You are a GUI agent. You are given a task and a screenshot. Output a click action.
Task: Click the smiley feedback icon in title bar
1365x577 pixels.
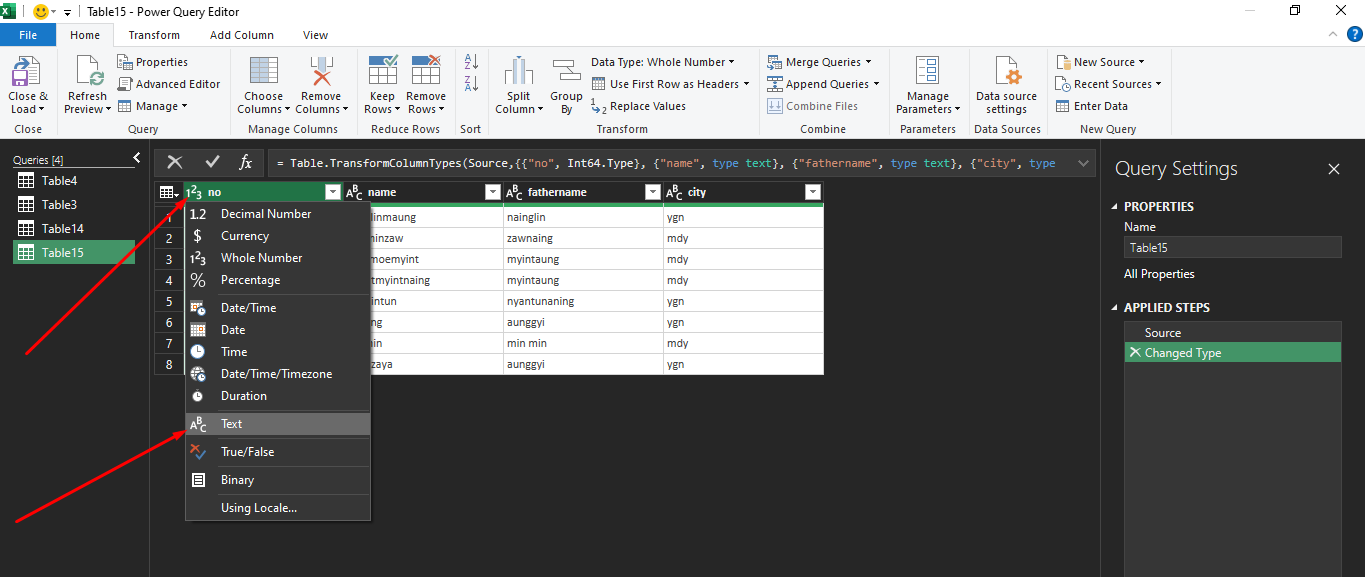(42, 11)
